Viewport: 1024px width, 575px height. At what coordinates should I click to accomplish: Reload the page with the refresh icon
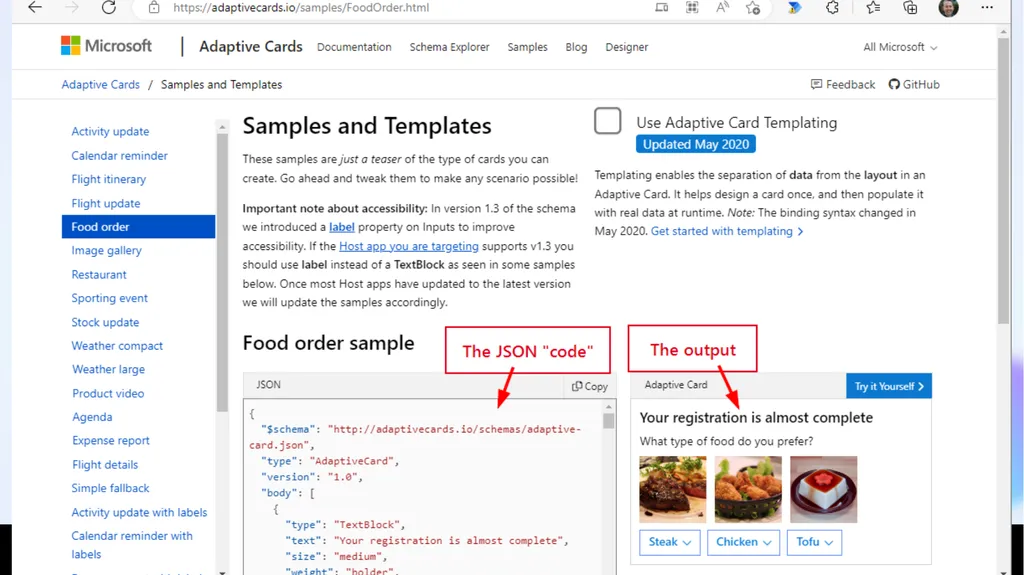(x=108, y=8)
